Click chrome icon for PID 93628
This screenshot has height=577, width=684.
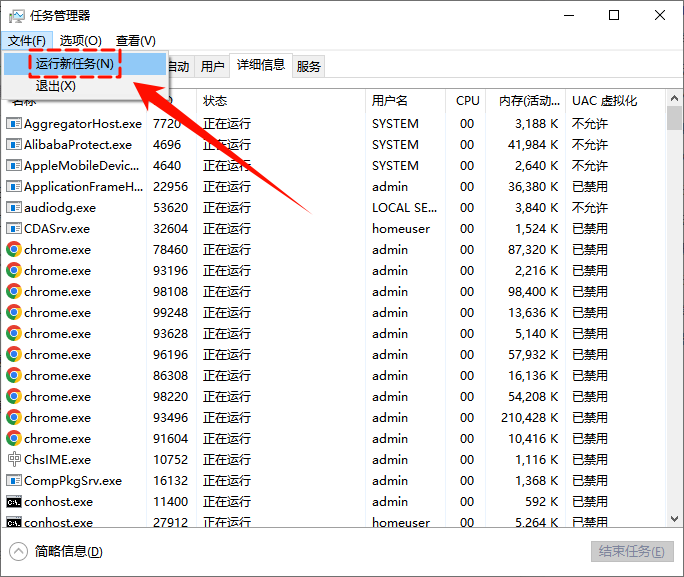click(14, 333)
